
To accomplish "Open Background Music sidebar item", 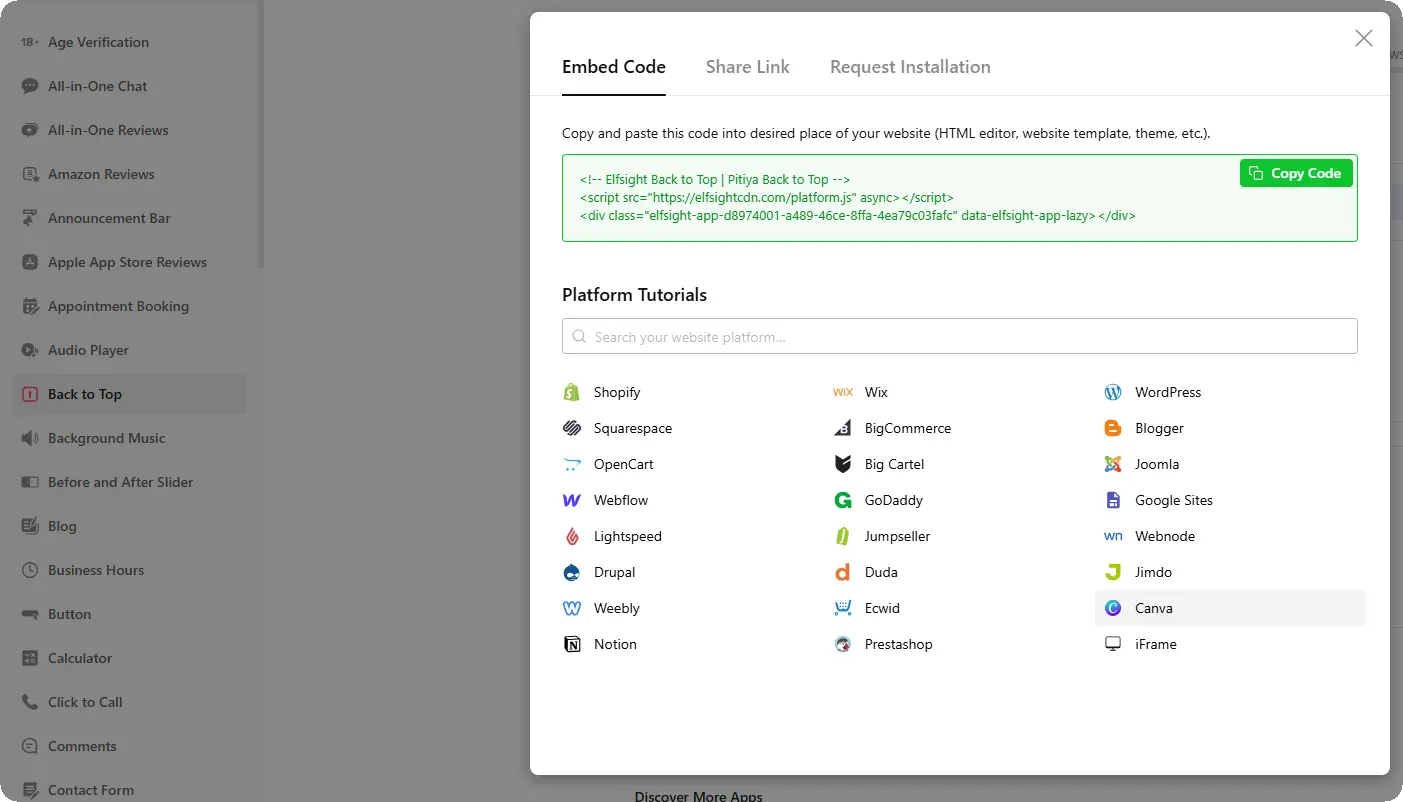I will [x=128, y=438].
